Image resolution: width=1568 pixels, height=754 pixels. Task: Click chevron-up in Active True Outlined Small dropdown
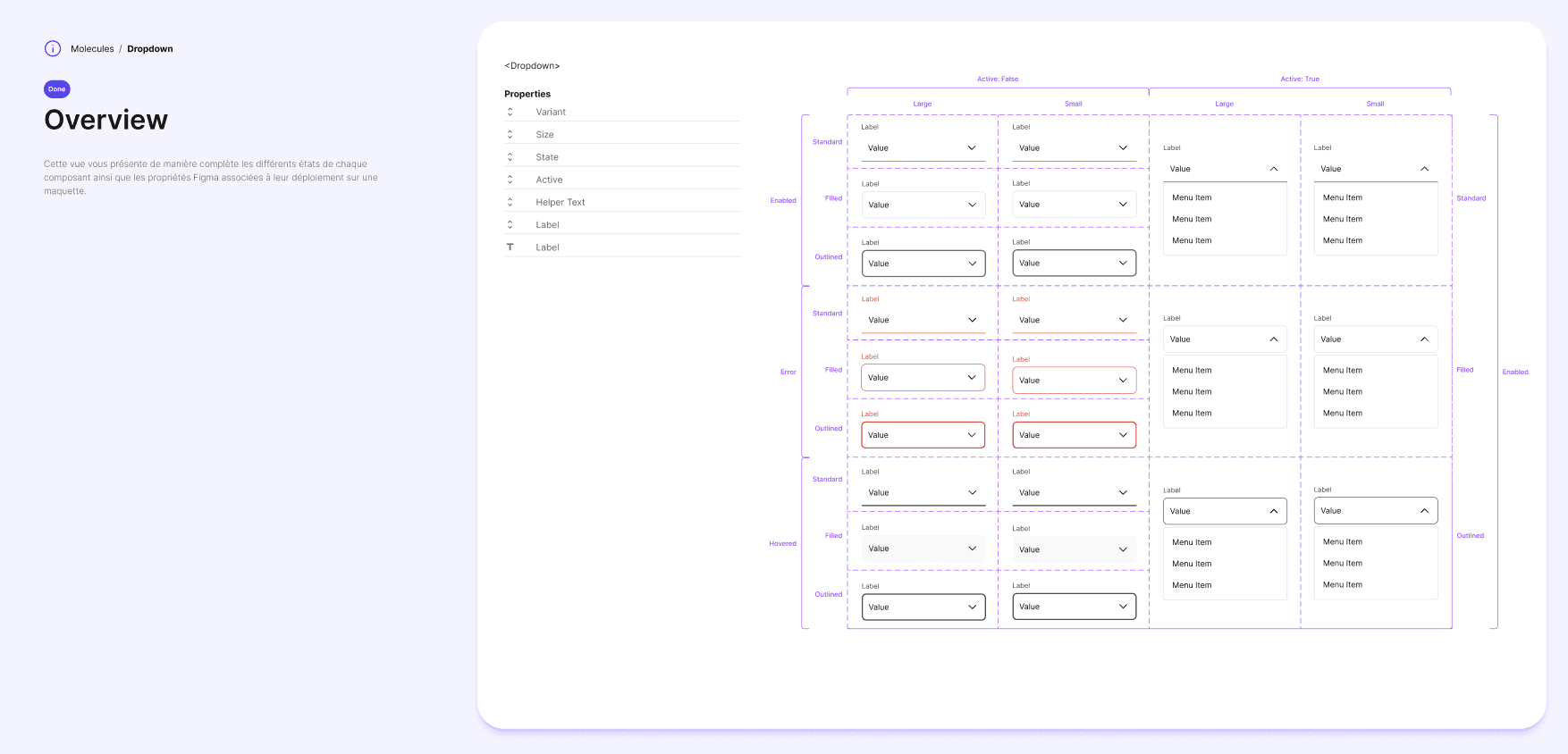coord(1424,511)
